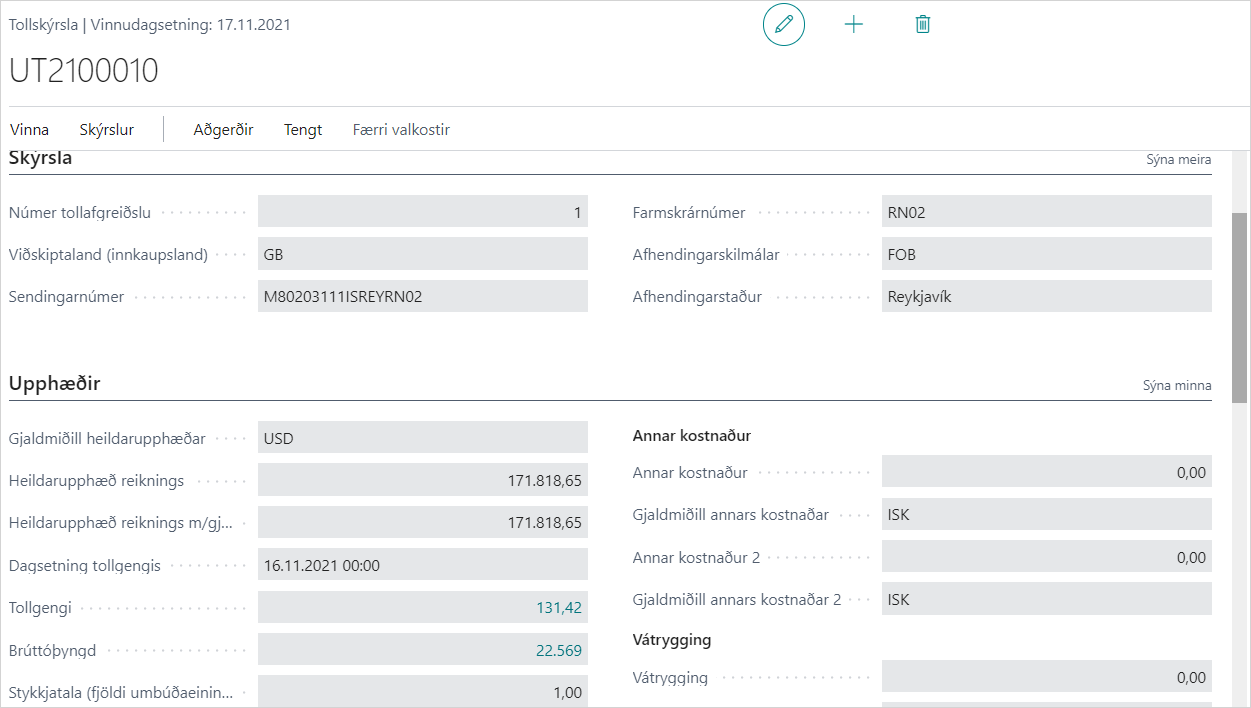This screenshot has width=1251, height=708.
Task: Click the trash can delete icon
Action: click(922, 25)
